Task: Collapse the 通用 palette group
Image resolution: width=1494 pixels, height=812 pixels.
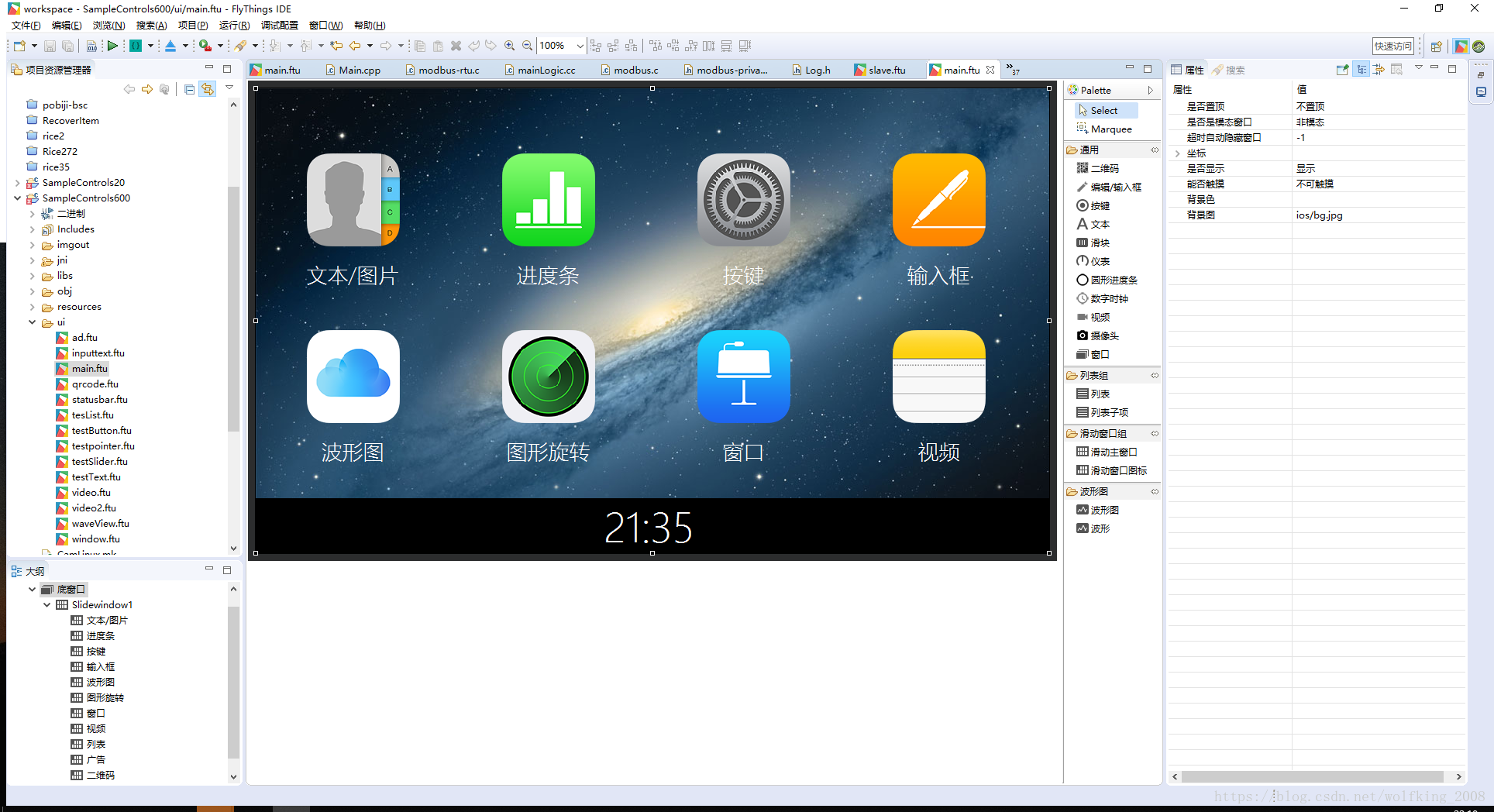Action: [1113, 150]
